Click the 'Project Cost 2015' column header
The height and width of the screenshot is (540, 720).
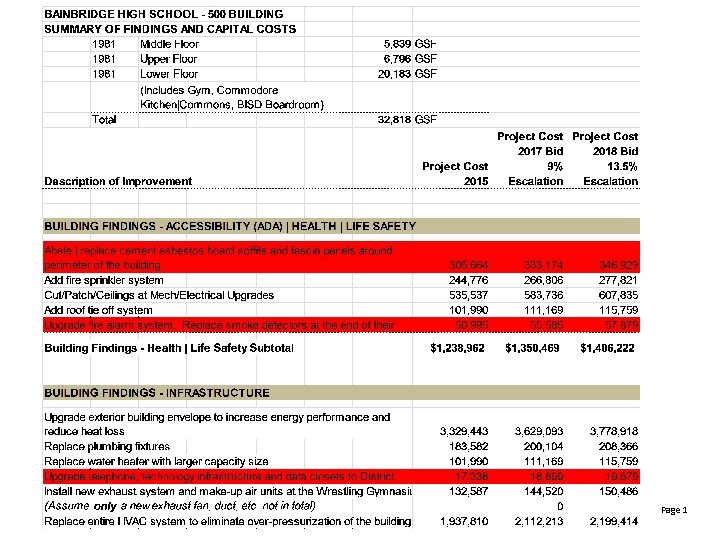click(x=455, y=174)
